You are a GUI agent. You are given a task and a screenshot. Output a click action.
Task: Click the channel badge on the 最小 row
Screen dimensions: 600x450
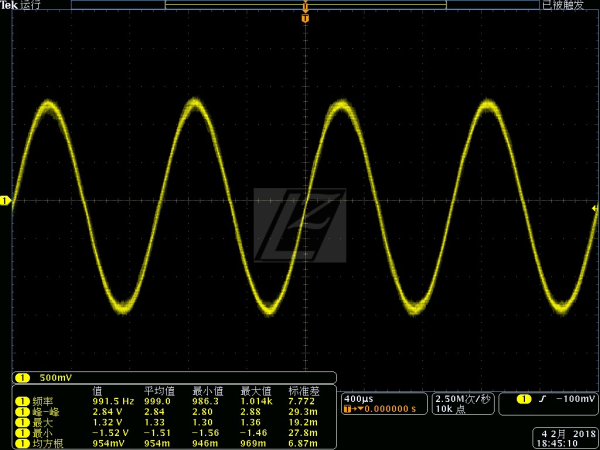pos(22,433)
